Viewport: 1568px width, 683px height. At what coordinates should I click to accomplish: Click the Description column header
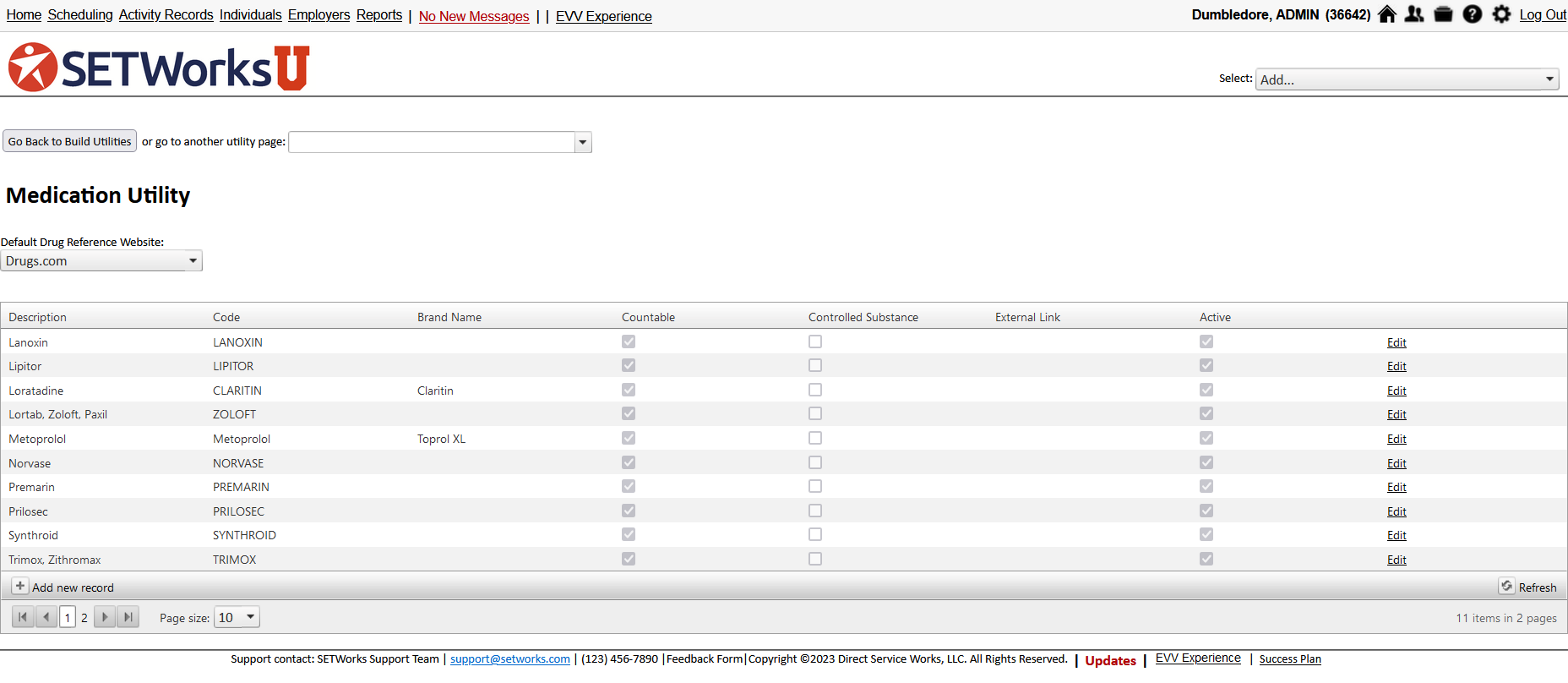tap(37, 317)
